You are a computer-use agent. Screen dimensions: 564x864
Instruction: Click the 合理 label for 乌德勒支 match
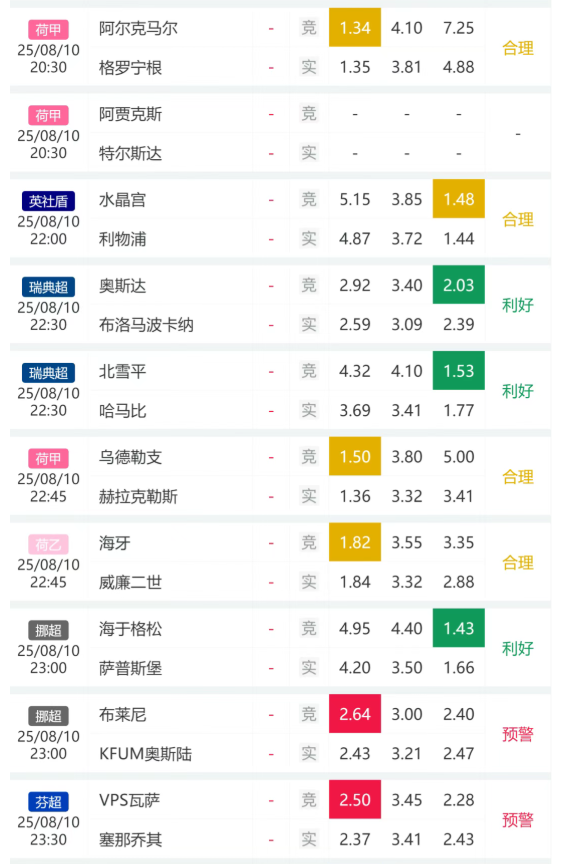pyautogui.click(x=518, y=477)
